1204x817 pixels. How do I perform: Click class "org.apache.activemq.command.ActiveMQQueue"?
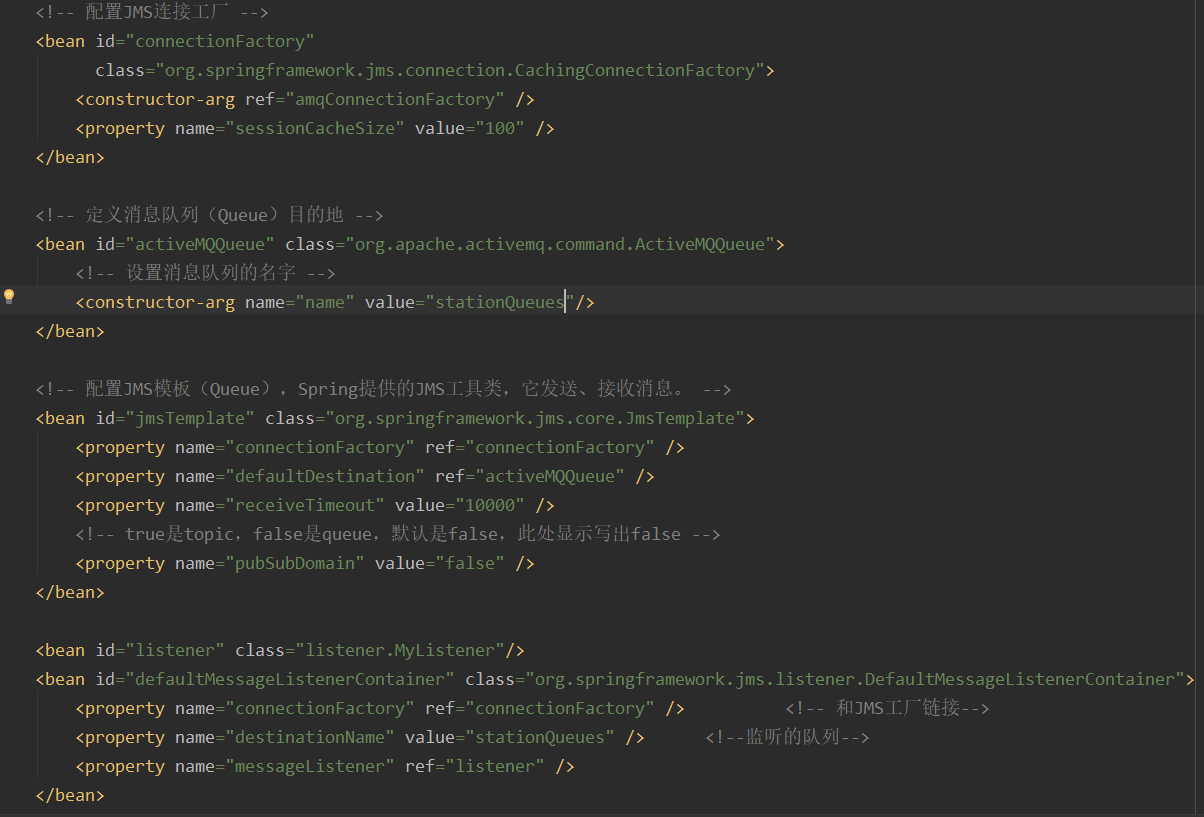tap(560, 245)
